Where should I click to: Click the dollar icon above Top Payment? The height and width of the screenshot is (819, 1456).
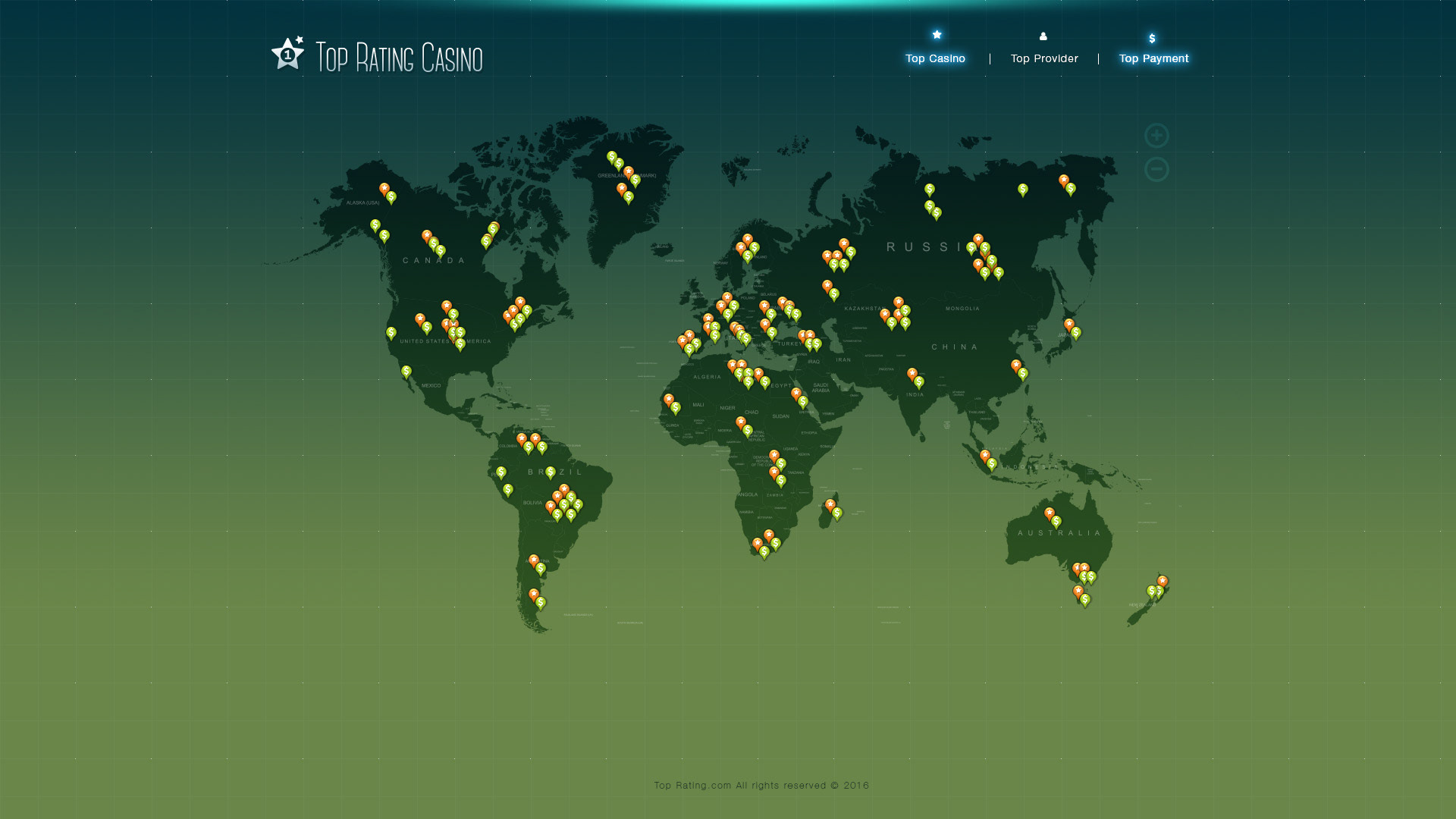[1152, 38]
